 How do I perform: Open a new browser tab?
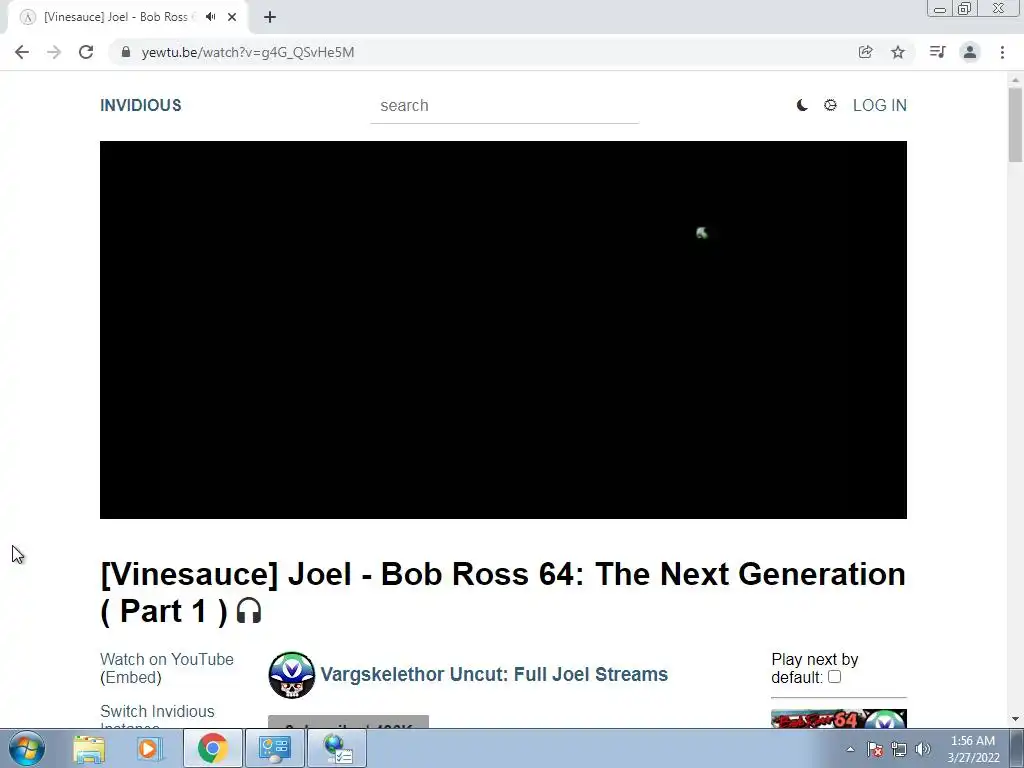pyautogui.click(x=270, y=17)
